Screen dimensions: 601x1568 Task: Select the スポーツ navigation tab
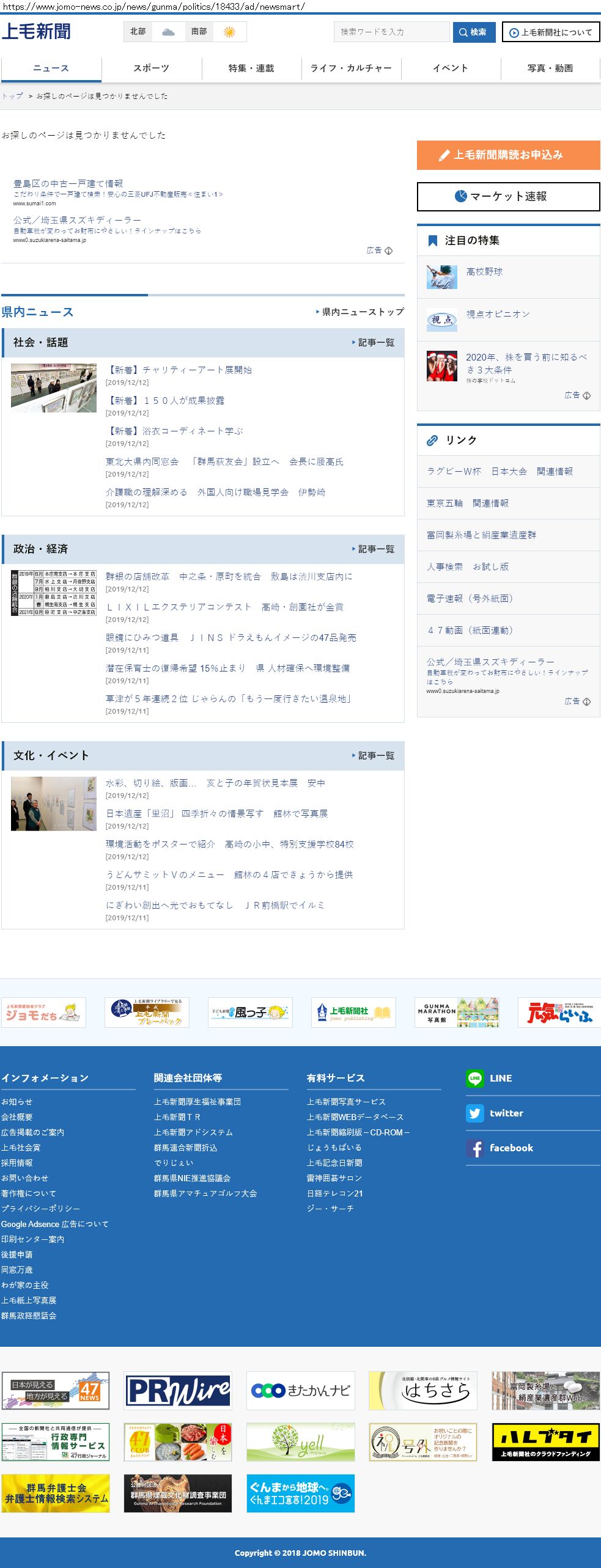tap(151, 68)
